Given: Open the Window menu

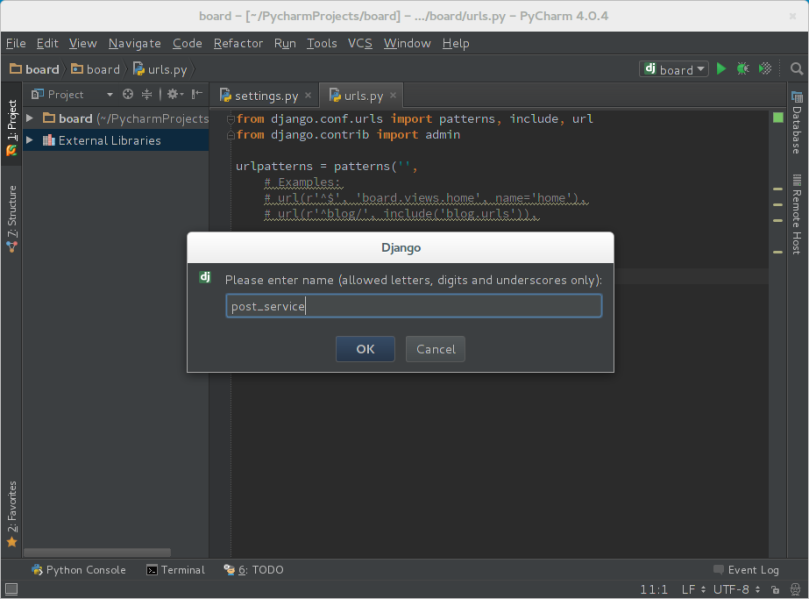Looking at the screenshot, I should 407,43.
